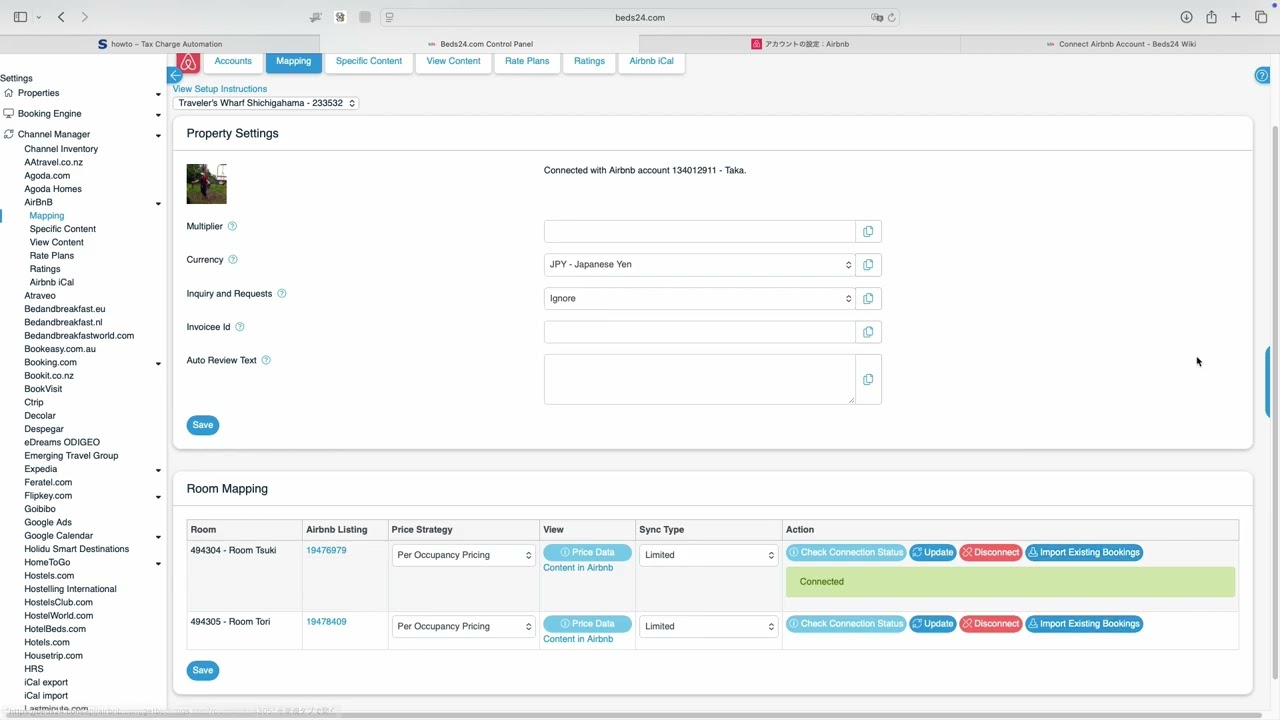Switch to Connect Airbnb Account Wiki browser tab

point(1120,44)
